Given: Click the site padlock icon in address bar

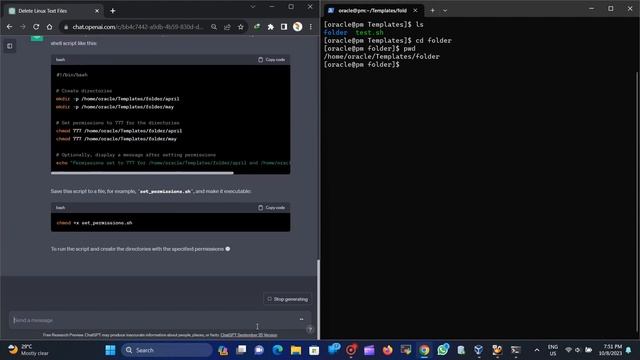Looking at the screenshot, I should click(66, 27).
